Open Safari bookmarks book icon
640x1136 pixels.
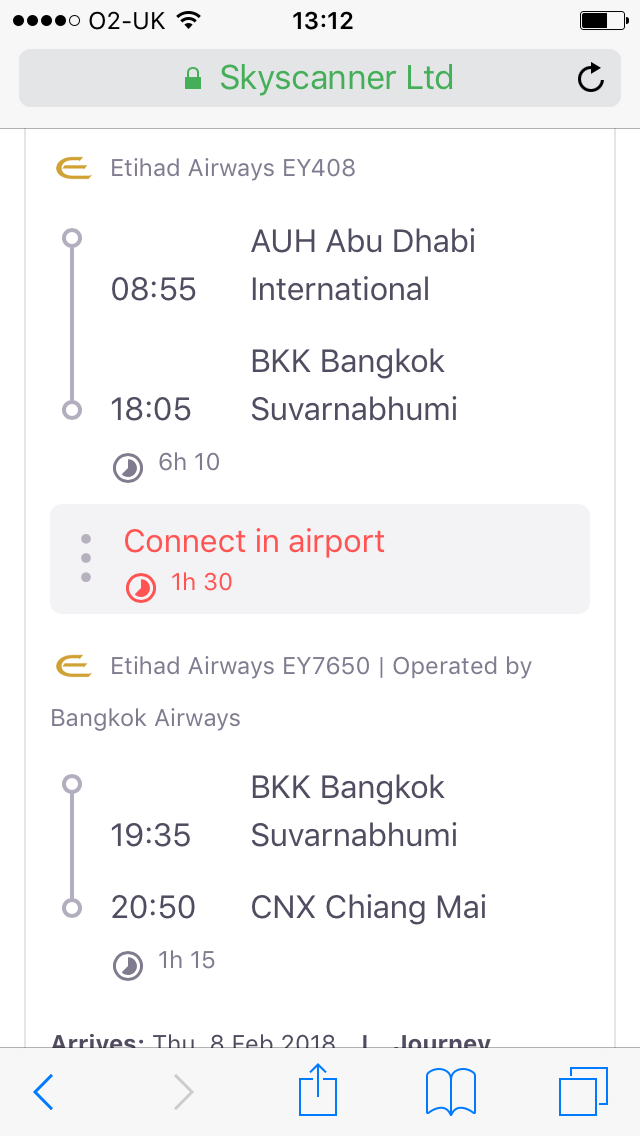click(451, 1092)
